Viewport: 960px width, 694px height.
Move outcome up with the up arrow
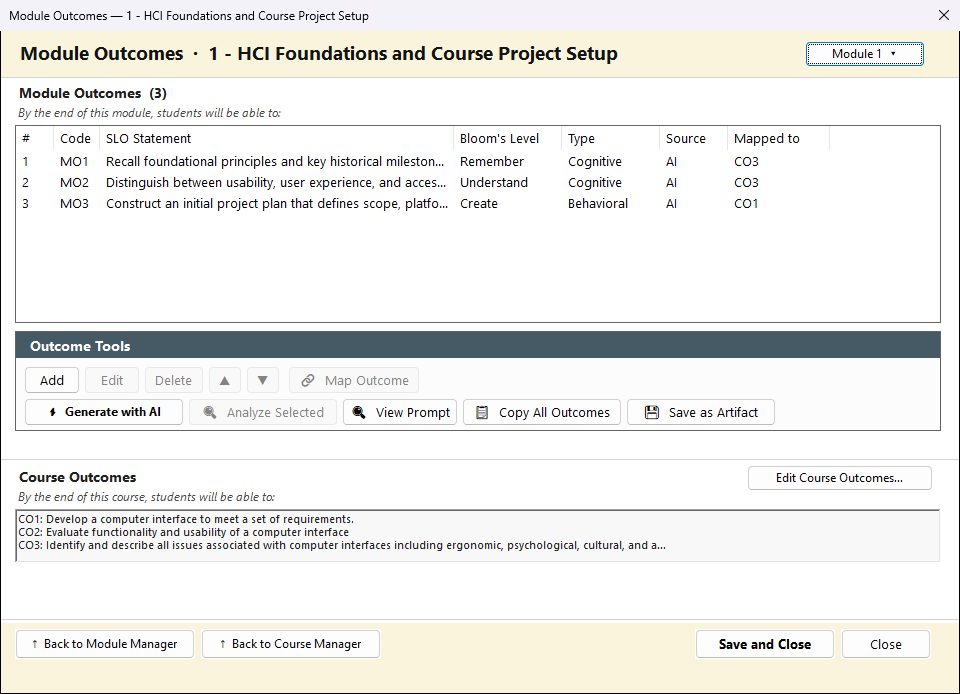(225, 380)
